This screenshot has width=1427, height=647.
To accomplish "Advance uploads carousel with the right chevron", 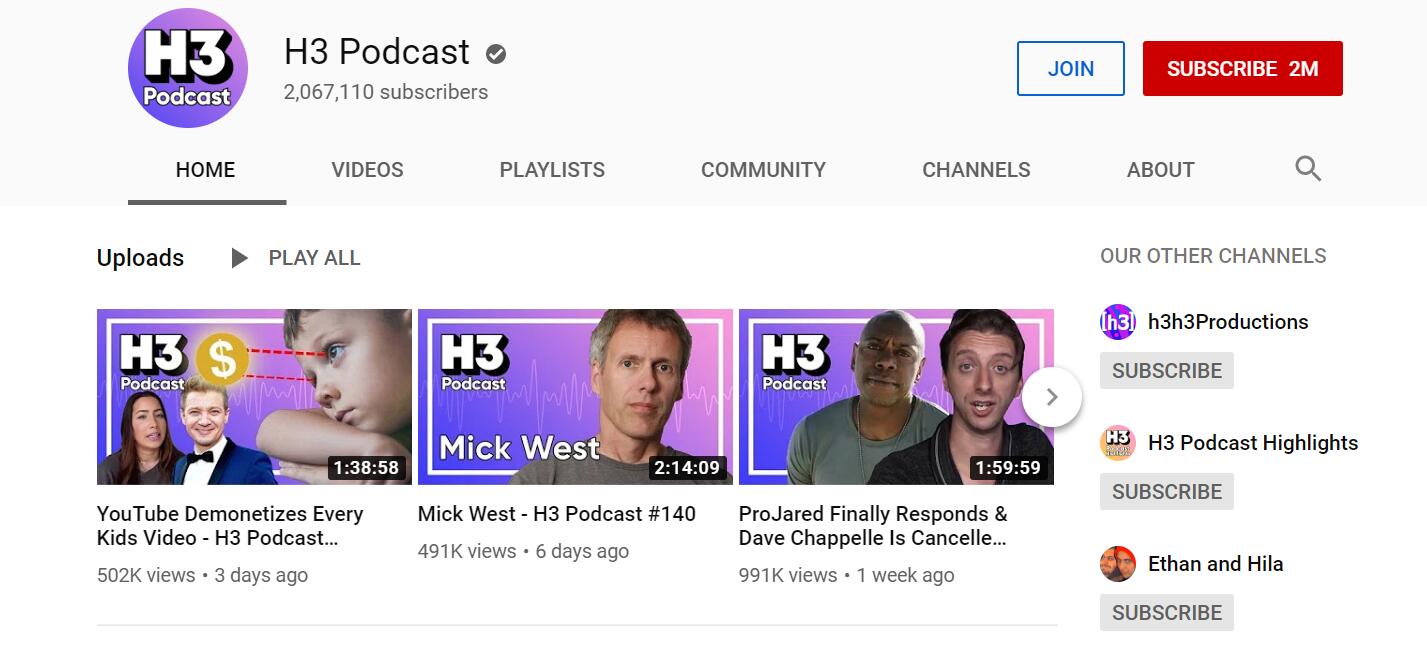I will pyautogui.click(x=1052, y=397).
